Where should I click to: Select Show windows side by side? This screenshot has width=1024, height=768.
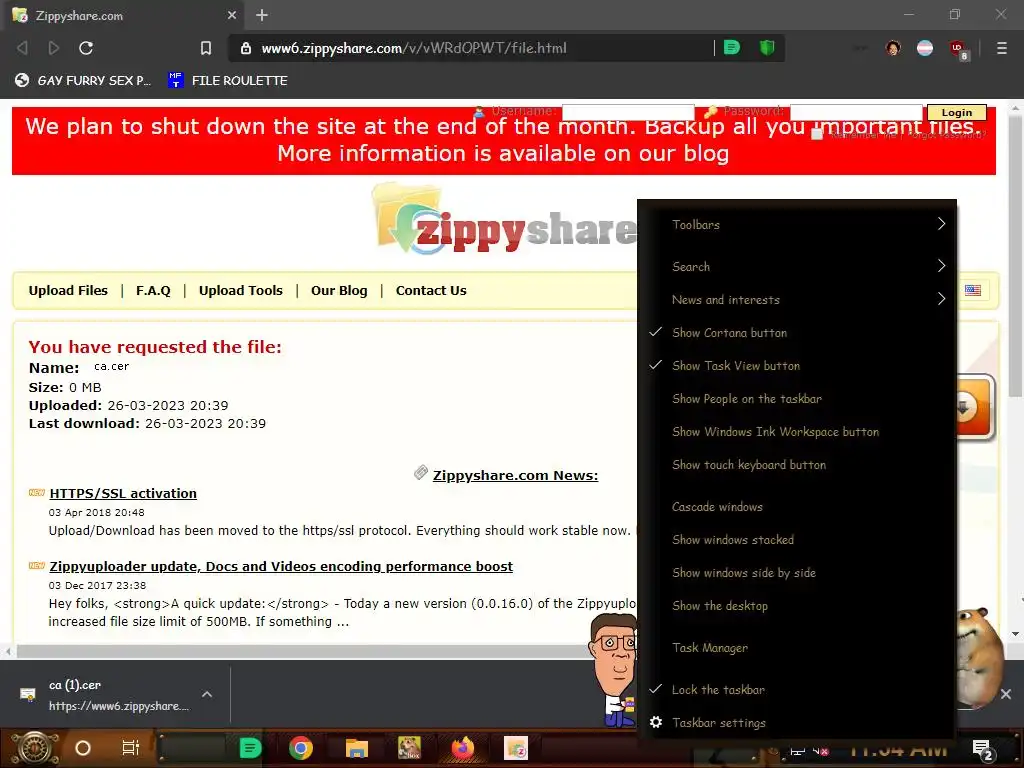click(x=797, y=573)
